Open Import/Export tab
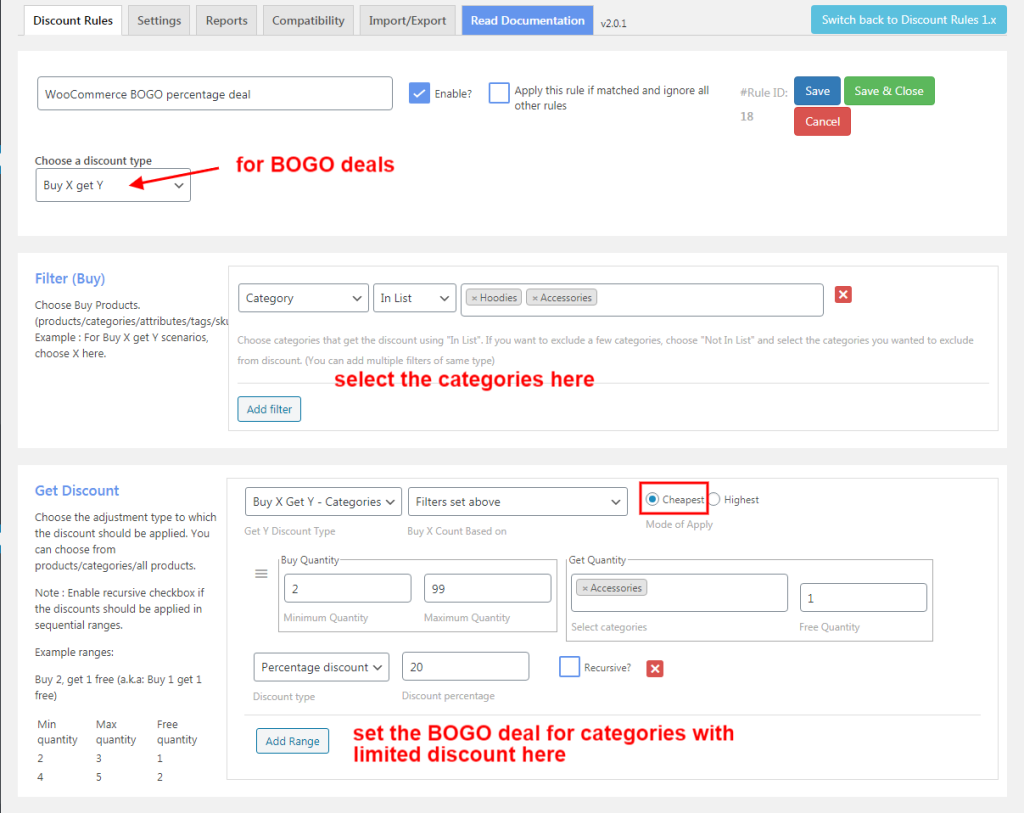This screenshot has width=1024, height=813. pos(408,20)
